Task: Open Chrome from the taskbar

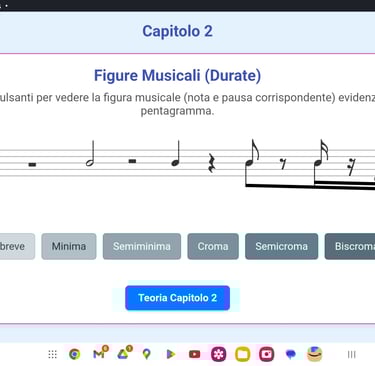Action: pyautogui.click(x=75, y=354)
